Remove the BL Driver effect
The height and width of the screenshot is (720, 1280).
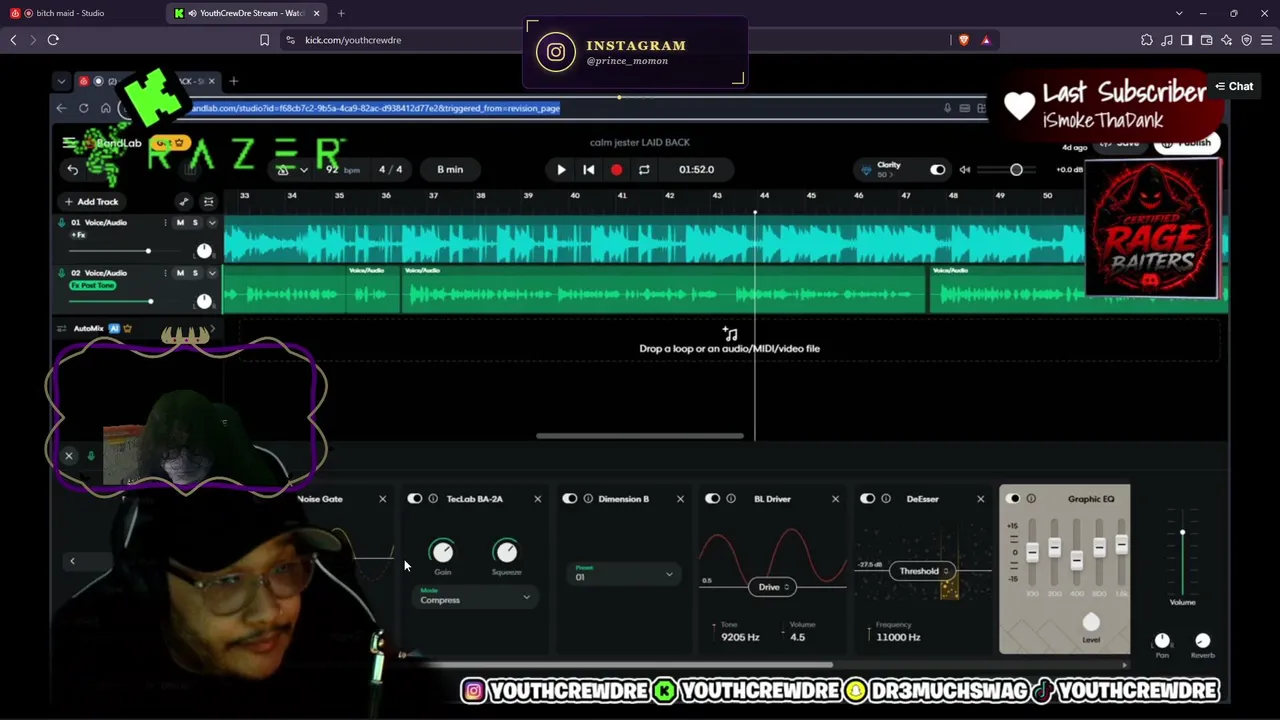(835, 499)
